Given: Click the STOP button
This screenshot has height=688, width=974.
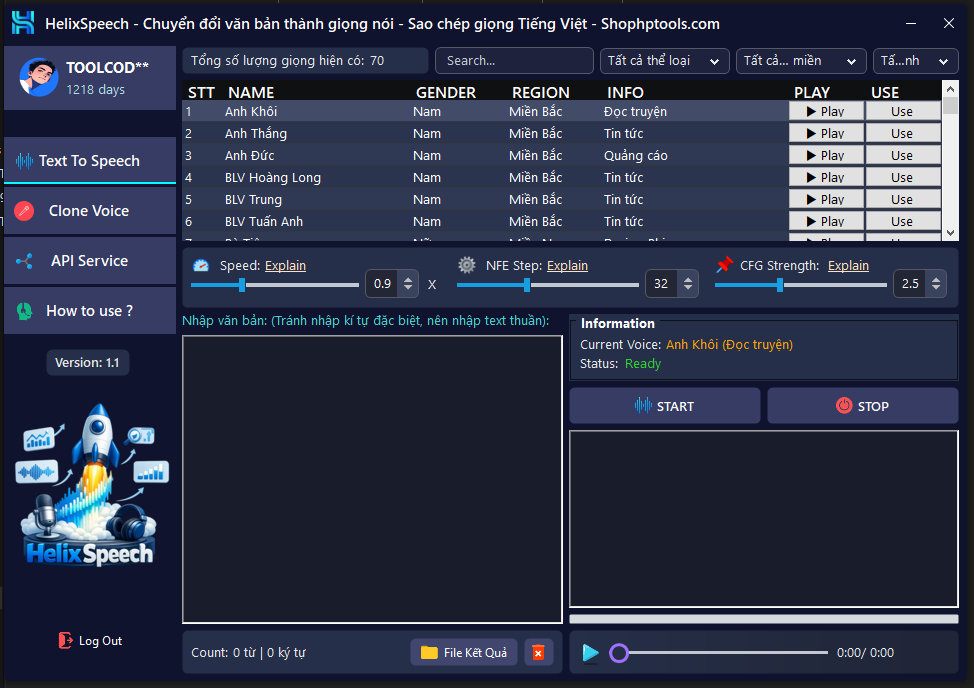Looking at the screenshot, I should click(x=863, y=406).
